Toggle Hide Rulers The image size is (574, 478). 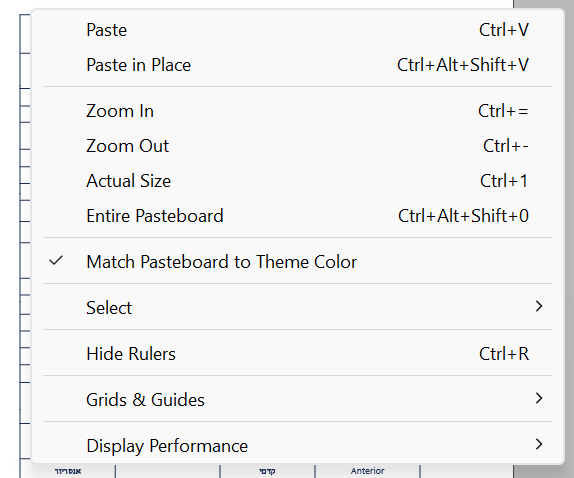pyautogui.click(x=297, y=354)
